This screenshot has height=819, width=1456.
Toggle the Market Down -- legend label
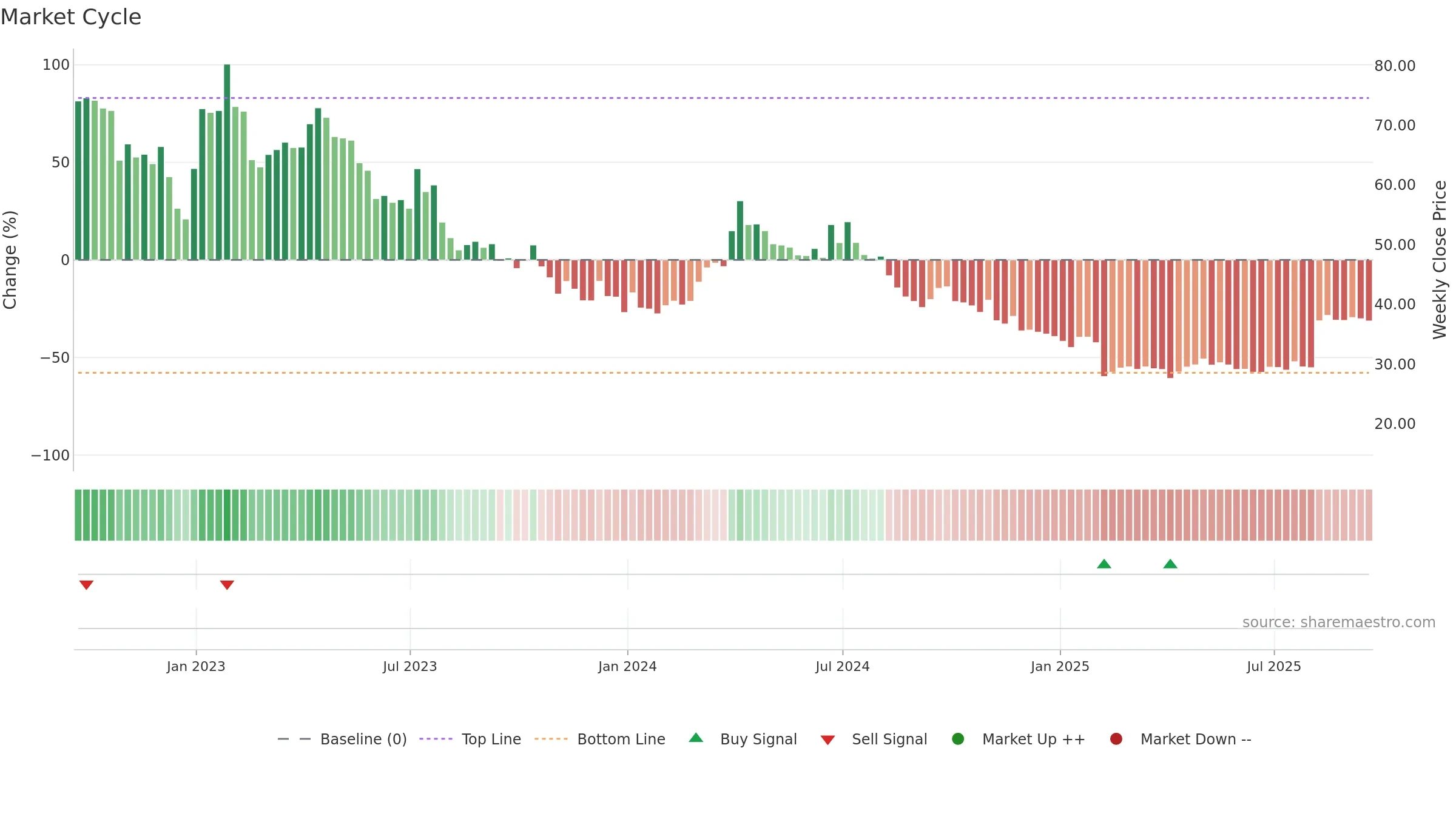click(x=1196, y=740)
